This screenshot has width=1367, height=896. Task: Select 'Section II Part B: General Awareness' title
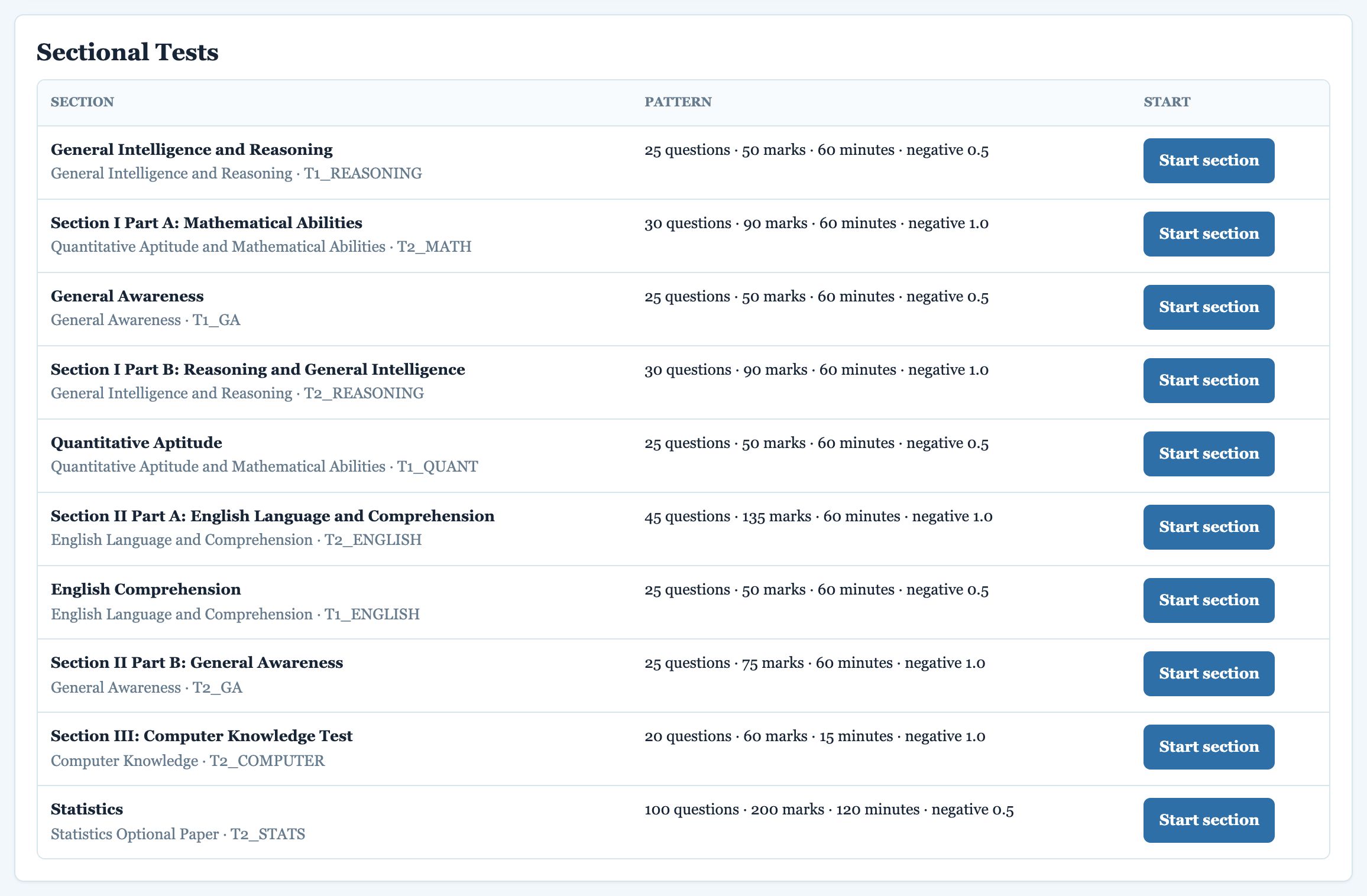197,663
